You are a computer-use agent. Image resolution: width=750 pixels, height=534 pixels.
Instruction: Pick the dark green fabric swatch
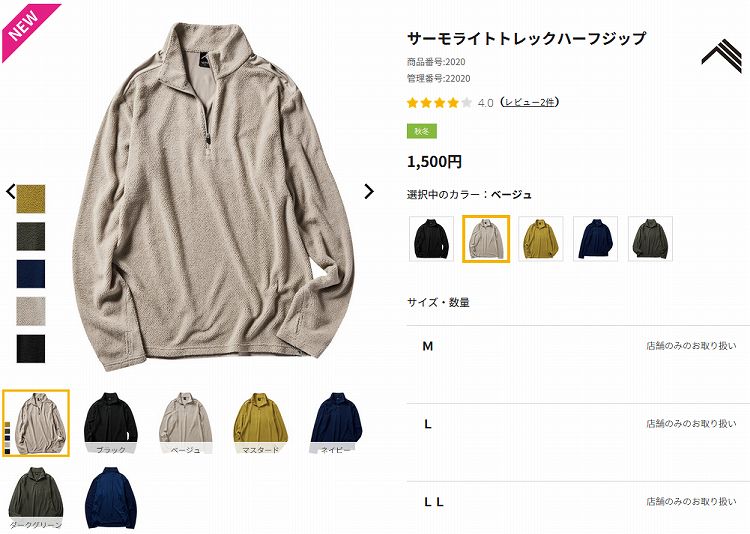point(31,236)
